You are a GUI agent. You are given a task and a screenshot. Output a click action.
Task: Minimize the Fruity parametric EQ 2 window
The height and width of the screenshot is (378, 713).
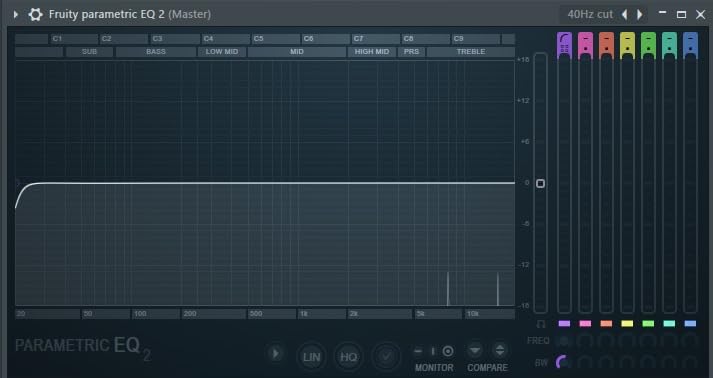pos(663,14)
